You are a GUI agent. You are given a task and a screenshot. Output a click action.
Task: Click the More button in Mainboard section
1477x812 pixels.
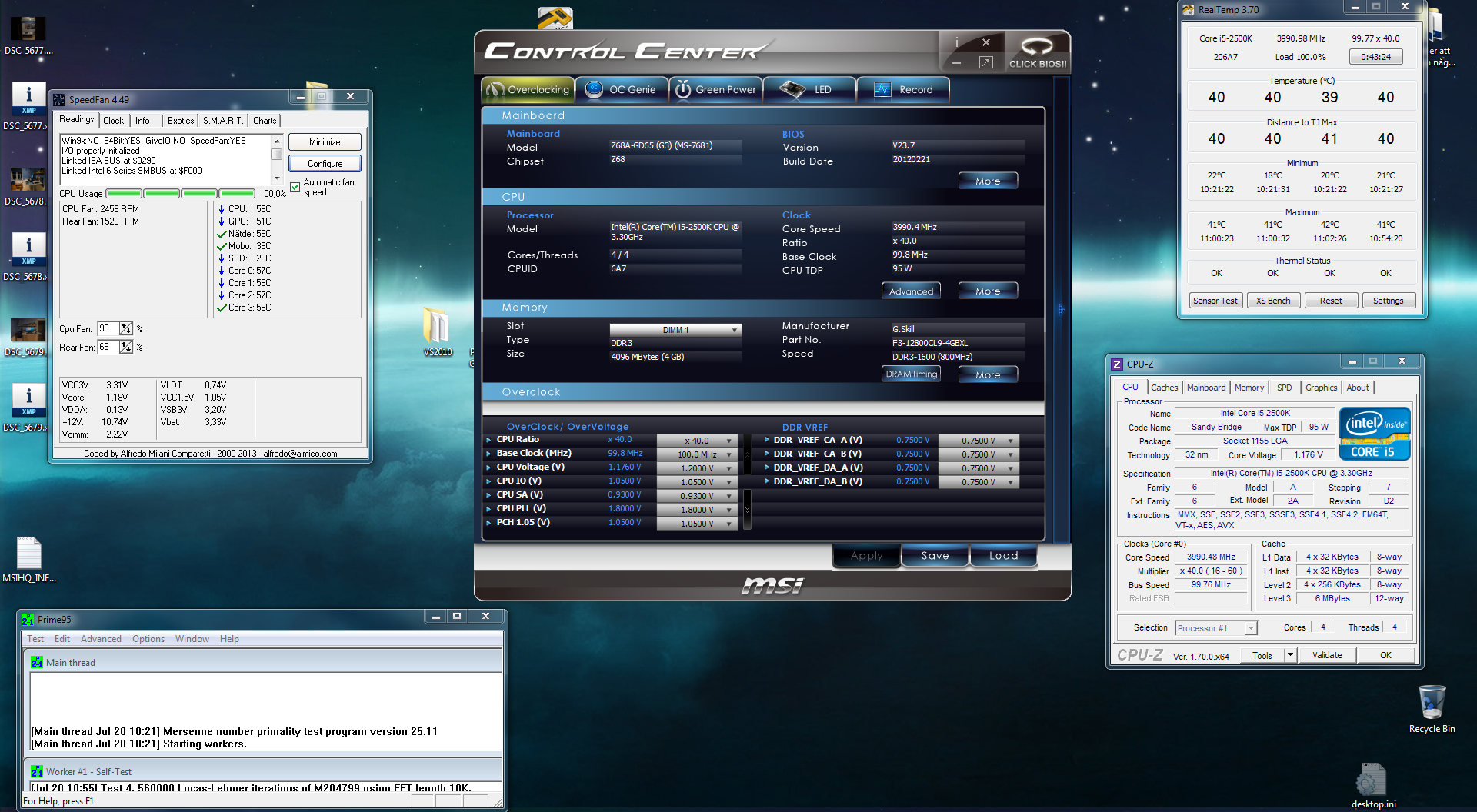(x=988, y=181)
